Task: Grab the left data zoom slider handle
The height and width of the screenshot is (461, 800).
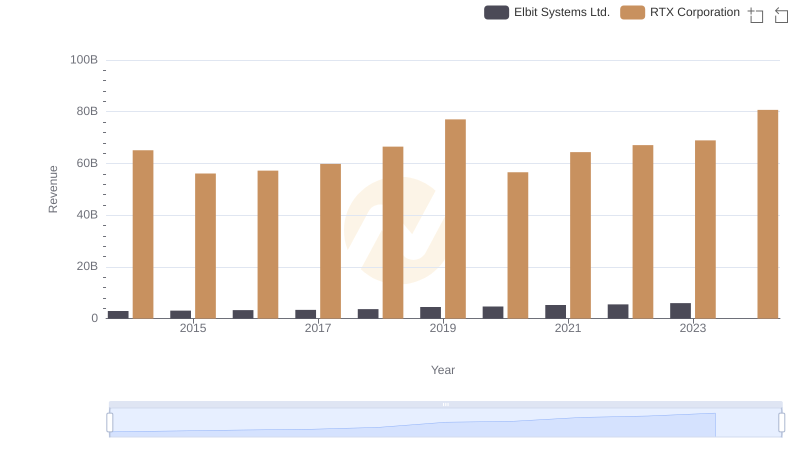Action: coord(110,423)
